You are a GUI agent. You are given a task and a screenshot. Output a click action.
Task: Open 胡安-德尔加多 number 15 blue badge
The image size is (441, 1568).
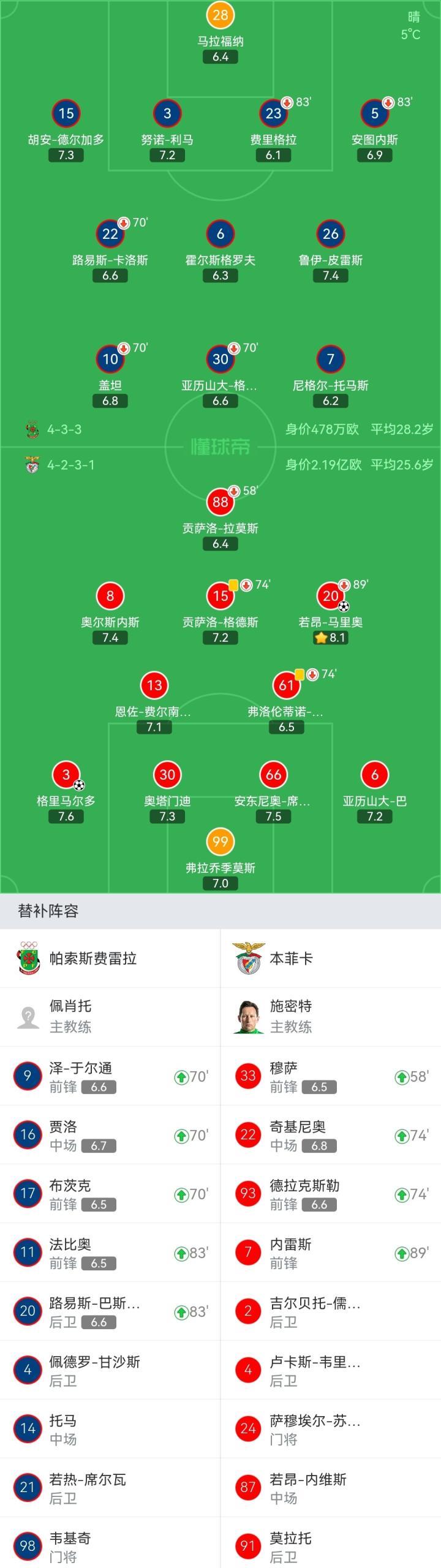(x=66, y=113)
